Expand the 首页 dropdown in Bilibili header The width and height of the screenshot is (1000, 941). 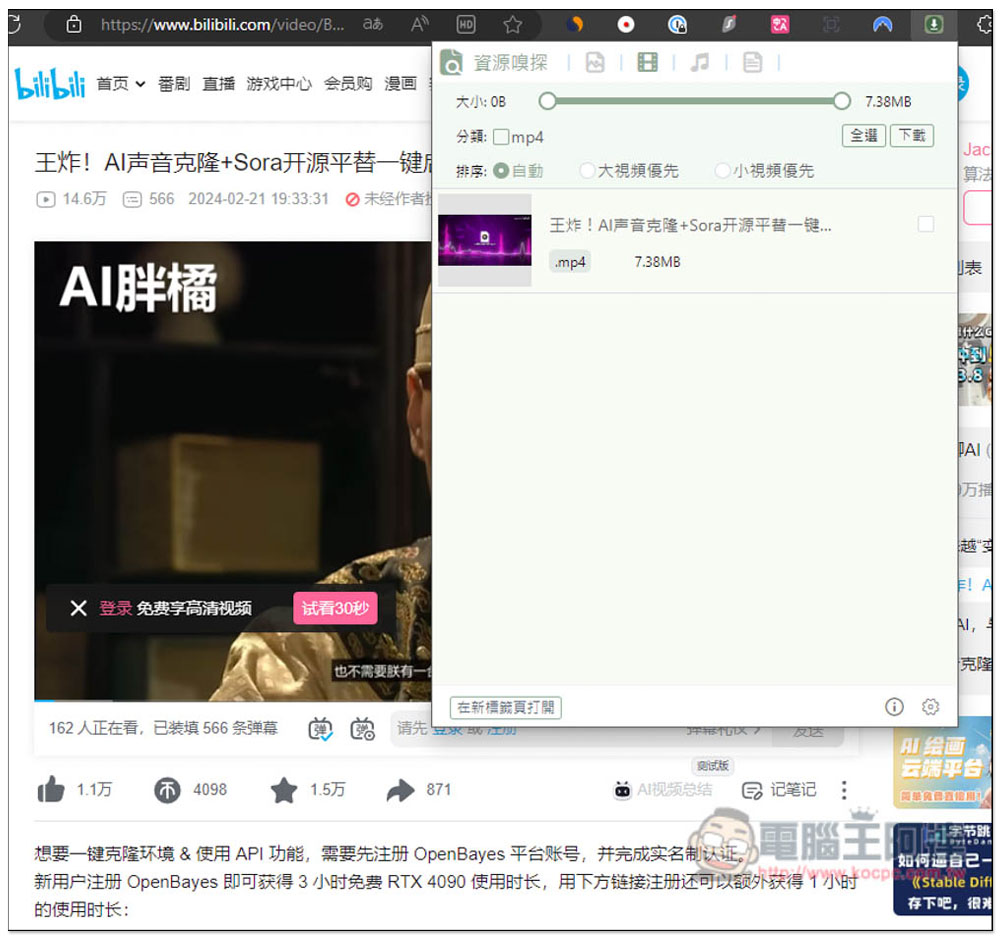(121, 84)
